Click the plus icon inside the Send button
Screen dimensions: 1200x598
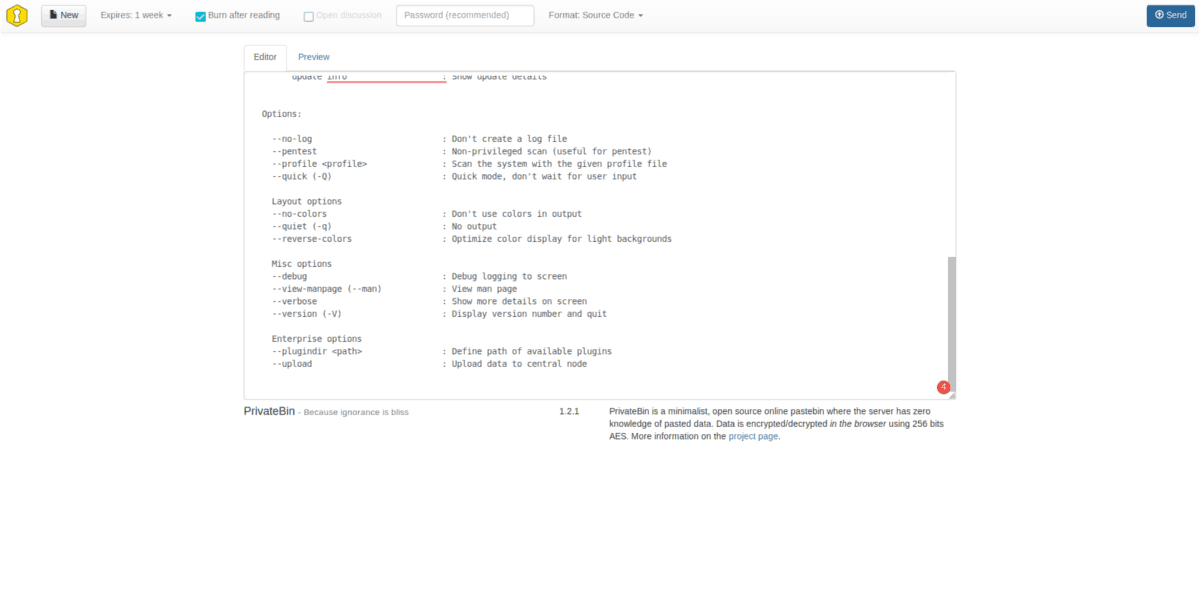pyautogui.click(x=1157, y=15)
